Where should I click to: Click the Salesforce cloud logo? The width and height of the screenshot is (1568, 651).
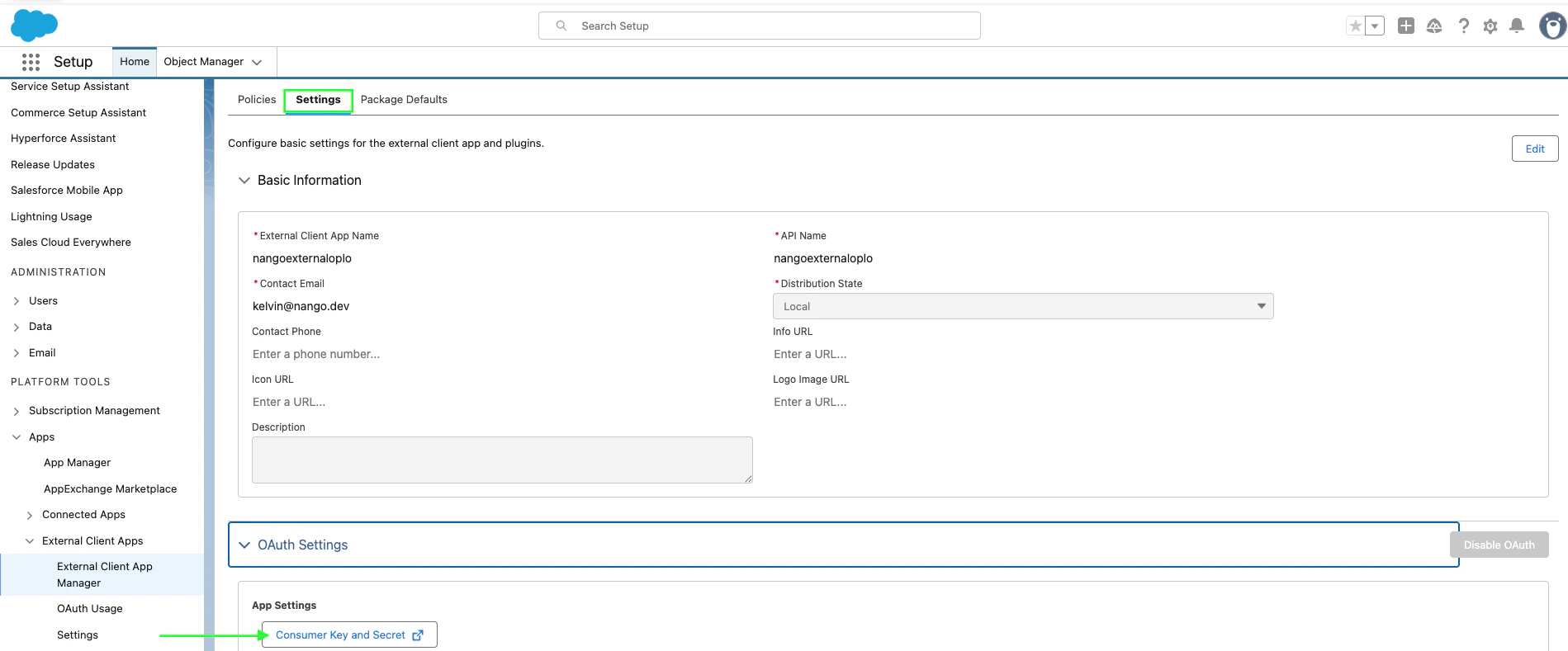34,26
